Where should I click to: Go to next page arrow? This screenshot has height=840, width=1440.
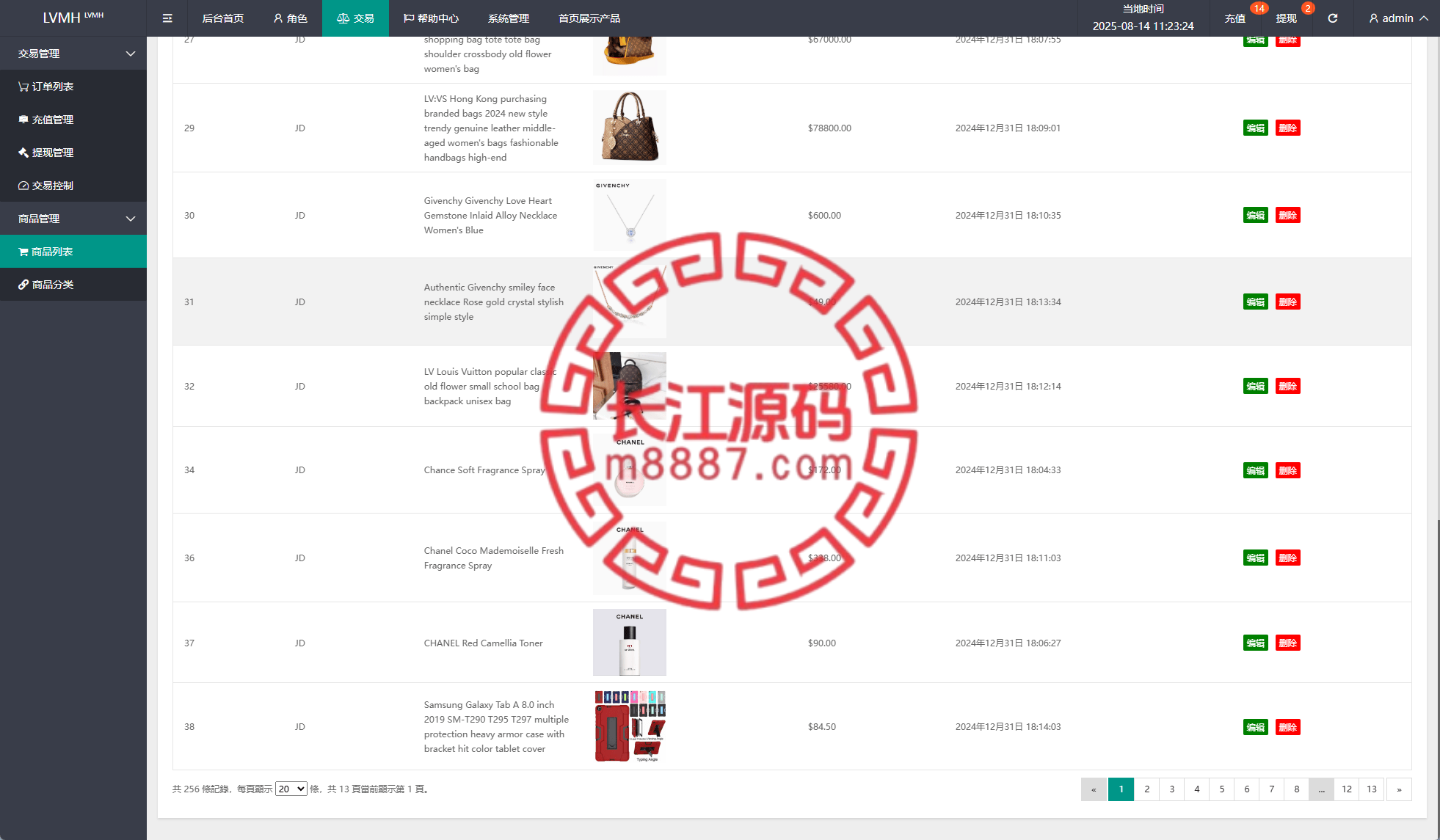click(x=1399, y=789)
